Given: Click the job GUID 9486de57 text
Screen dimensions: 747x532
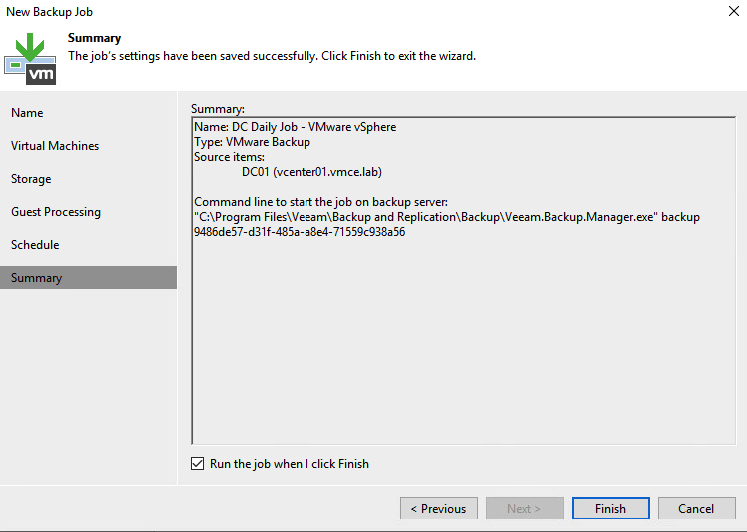Looking at the screenshot, I should 300,232.
